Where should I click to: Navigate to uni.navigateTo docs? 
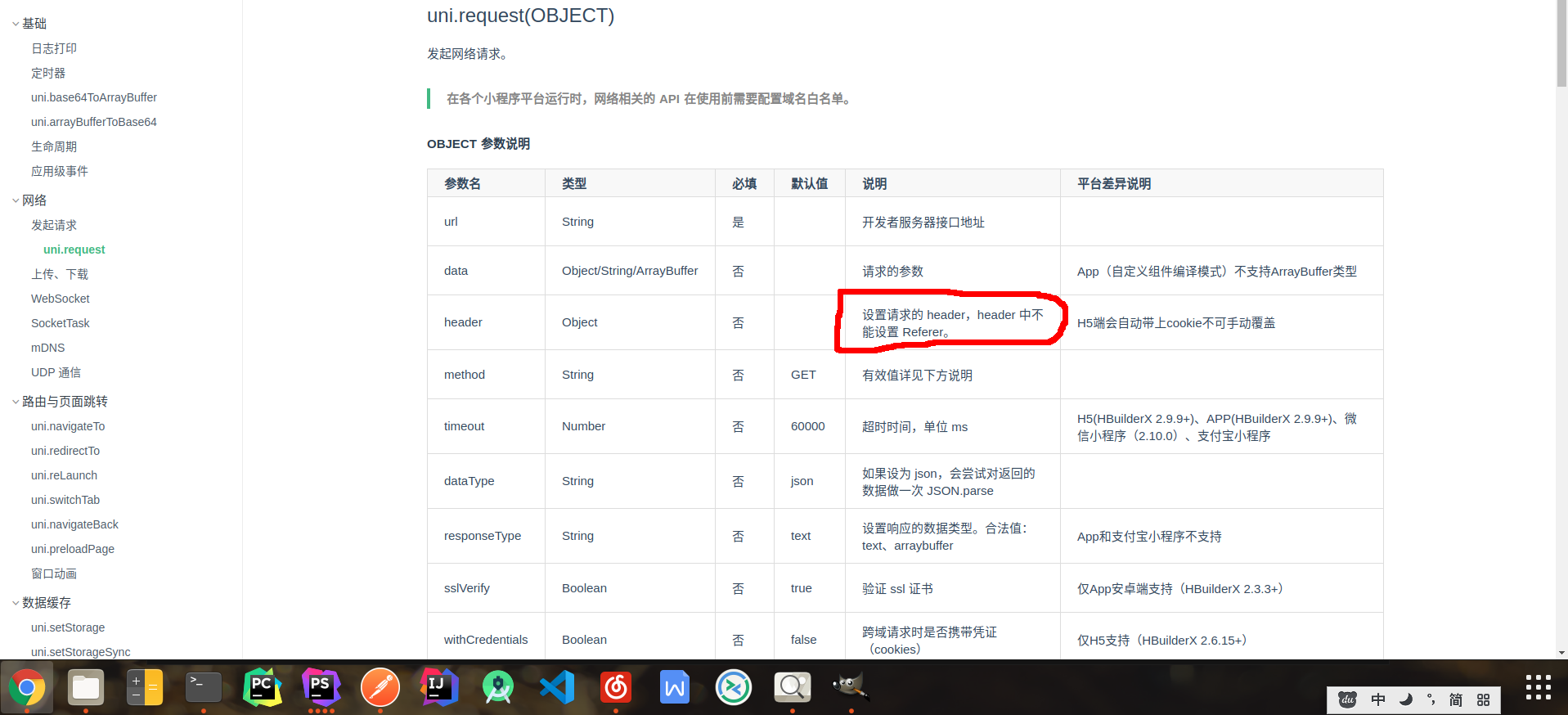tap(68, 426)
